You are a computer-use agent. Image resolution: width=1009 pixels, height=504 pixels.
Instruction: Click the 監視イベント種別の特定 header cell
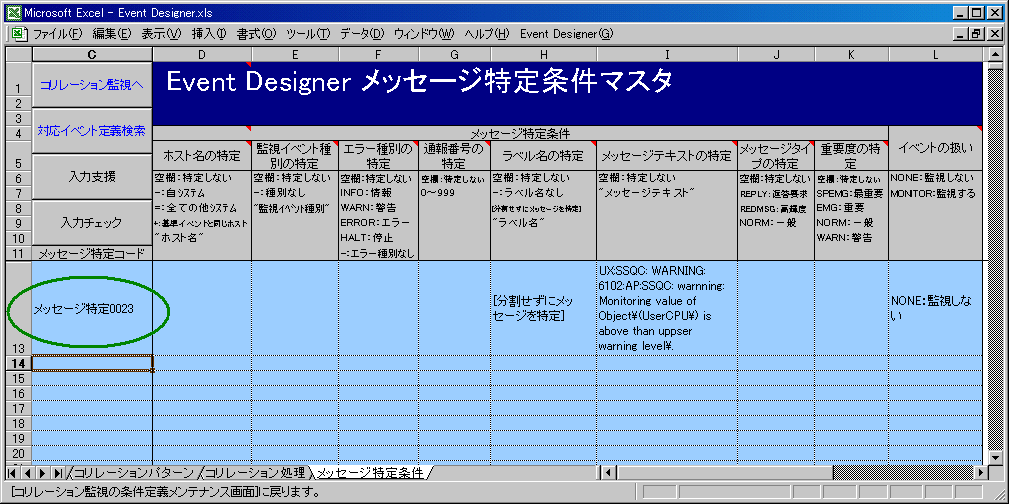(x=295, y=155)
